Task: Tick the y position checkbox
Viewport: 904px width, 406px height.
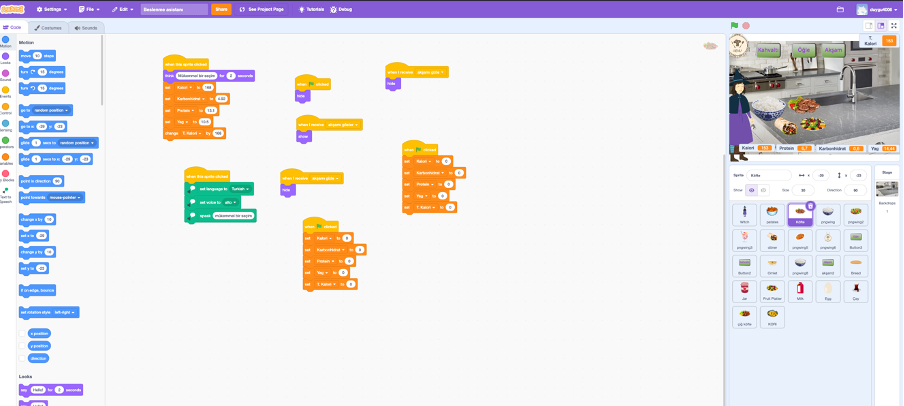Action: tap(23, 345)
